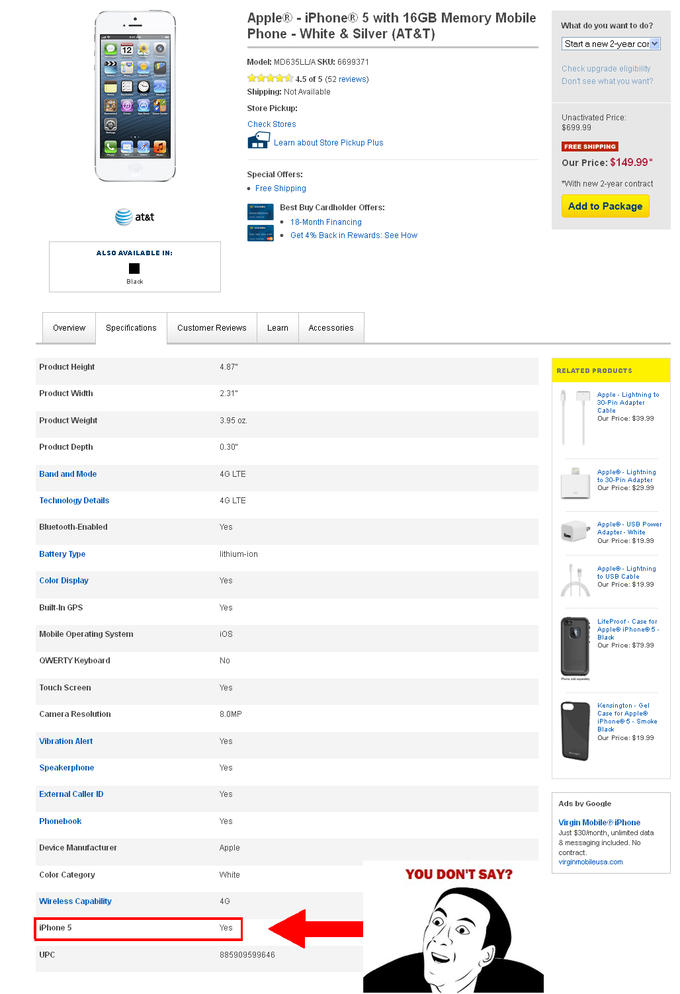
Task: Click the Color Display spec link
Action: pos(64,581)
